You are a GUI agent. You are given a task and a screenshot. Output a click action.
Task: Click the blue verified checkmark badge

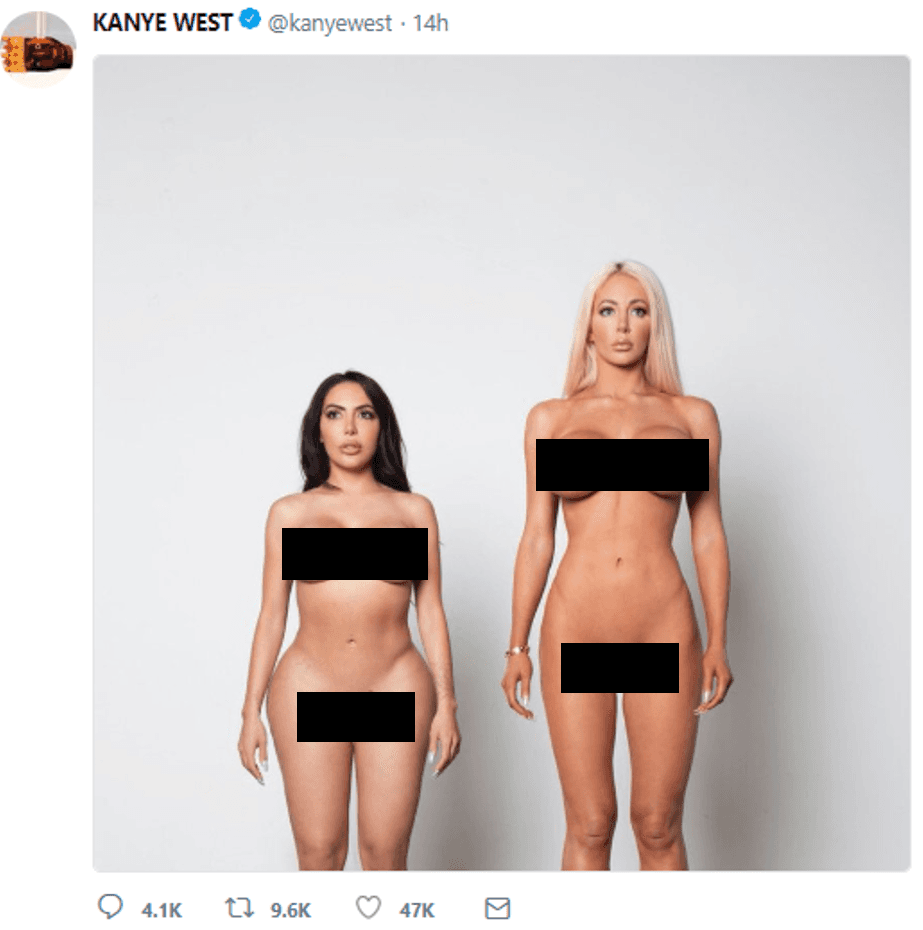click(250, 19)
